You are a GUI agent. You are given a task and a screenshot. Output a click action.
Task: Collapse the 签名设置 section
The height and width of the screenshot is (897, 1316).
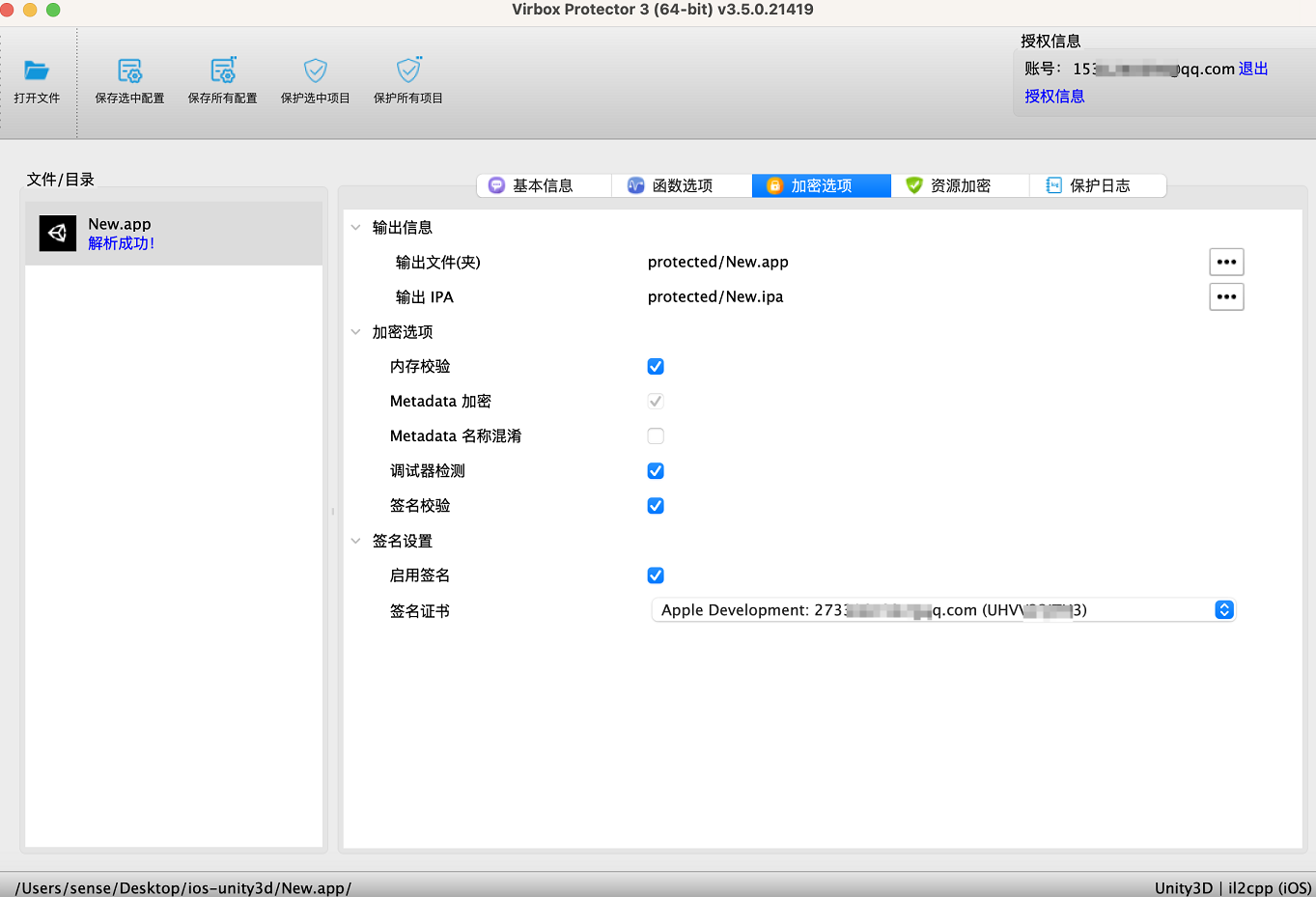coord(355,542)
